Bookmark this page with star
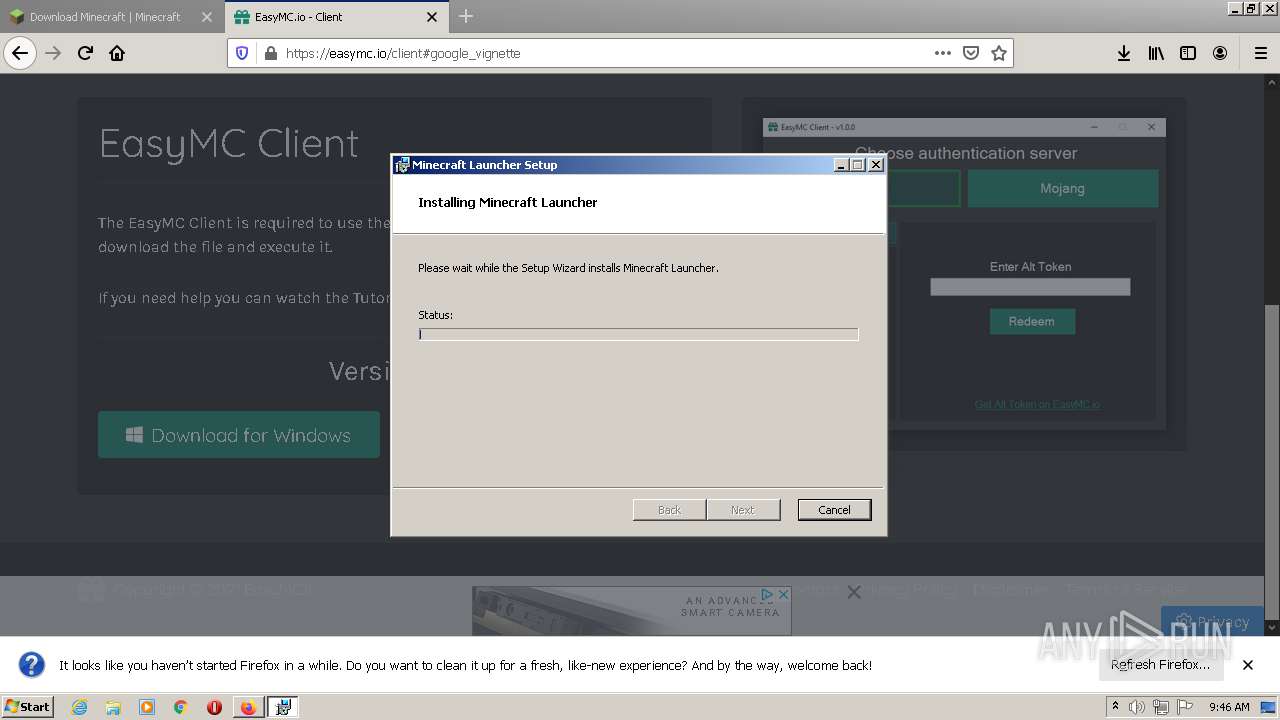The image size is (1280, 720). [998, 53]
